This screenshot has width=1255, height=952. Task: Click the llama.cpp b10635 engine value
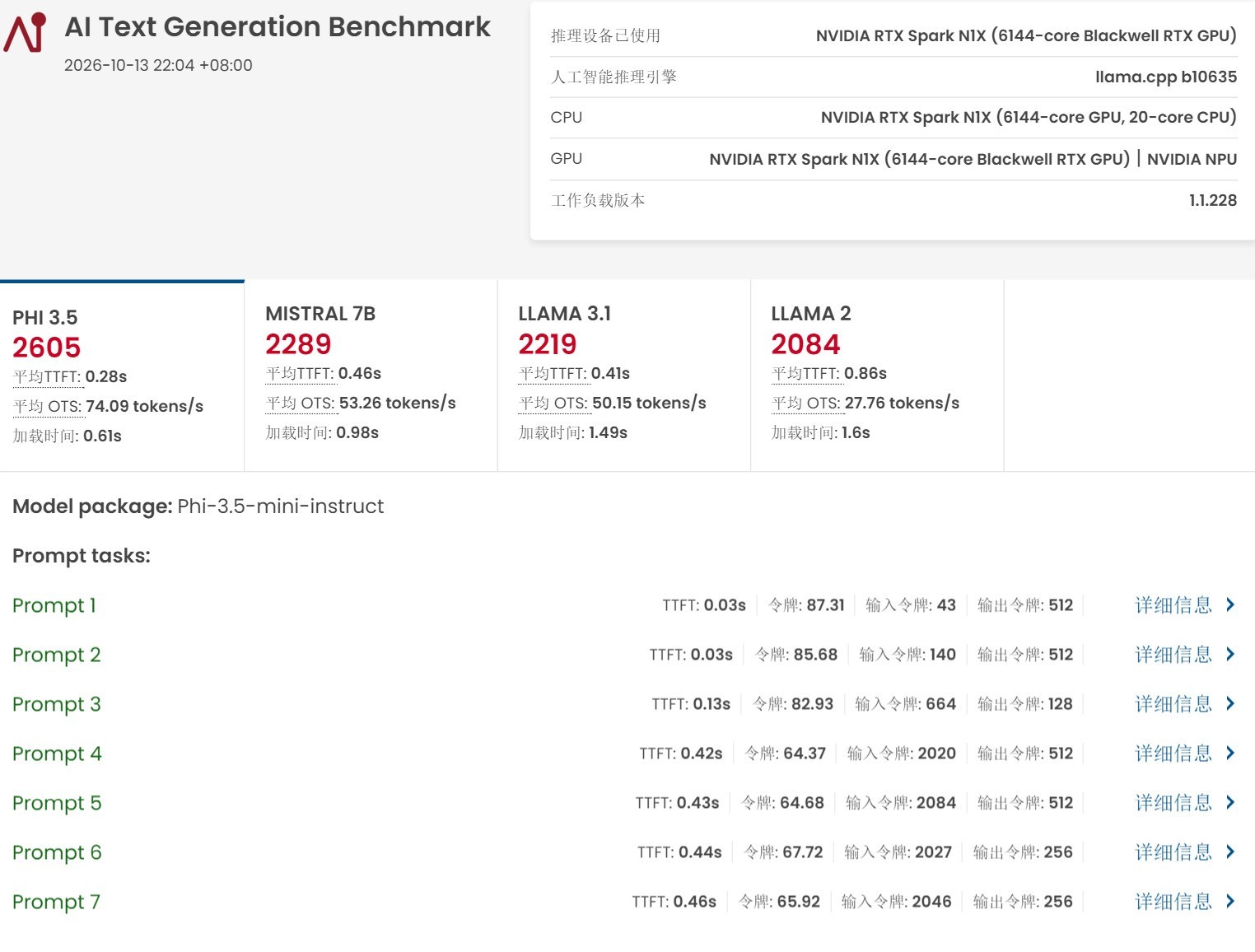[1166, 77]
